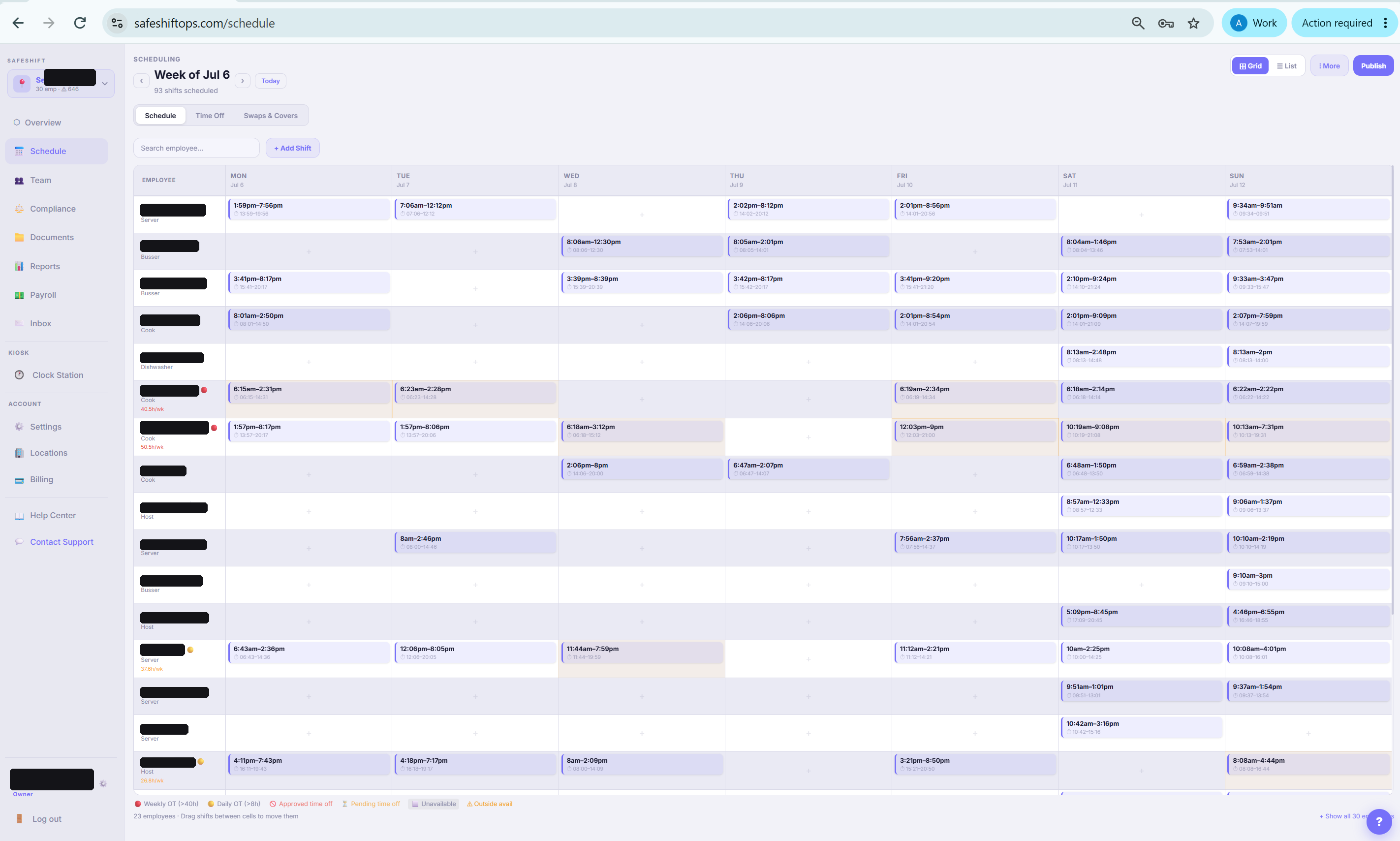Go to previous week arrow
Screen dimensions: 1400x841
coord(142,81)
